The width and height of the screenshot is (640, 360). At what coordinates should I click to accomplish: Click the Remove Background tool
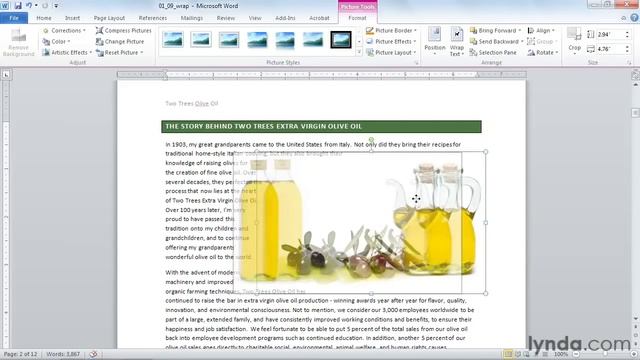point(18,42)
